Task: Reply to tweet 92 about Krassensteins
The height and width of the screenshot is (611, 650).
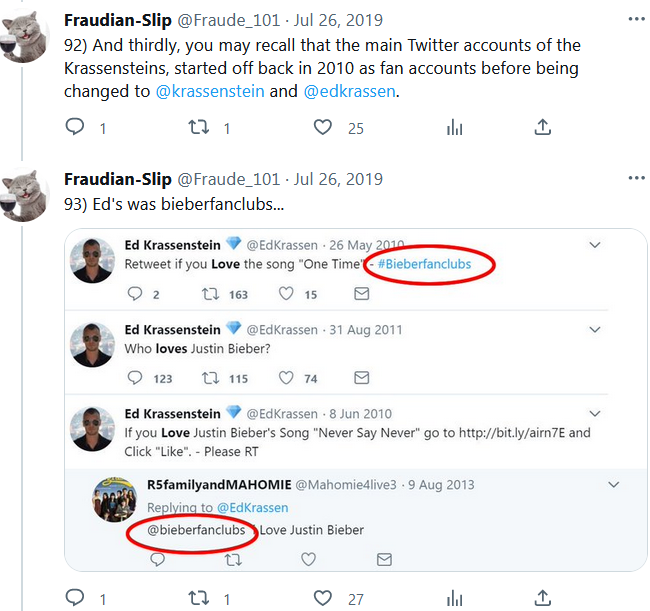Action: click(74, 127)
